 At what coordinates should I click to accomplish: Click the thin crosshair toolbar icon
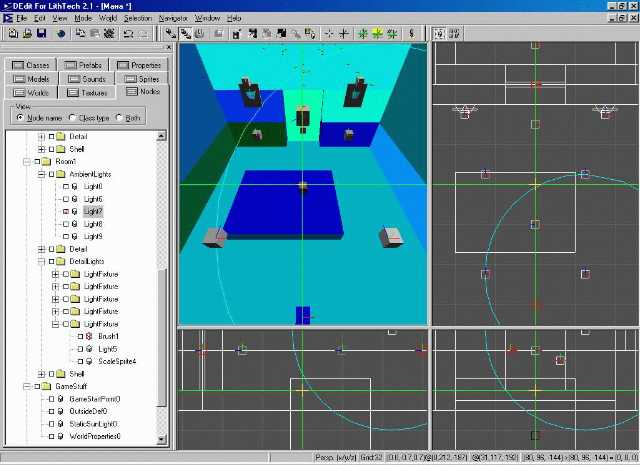[329, 33]
